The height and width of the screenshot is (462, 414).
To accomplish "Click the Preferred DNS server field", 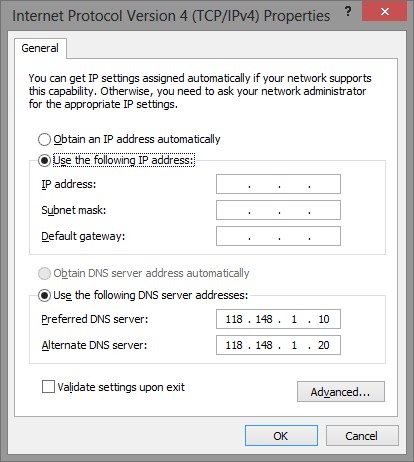I will click(278, 319).
